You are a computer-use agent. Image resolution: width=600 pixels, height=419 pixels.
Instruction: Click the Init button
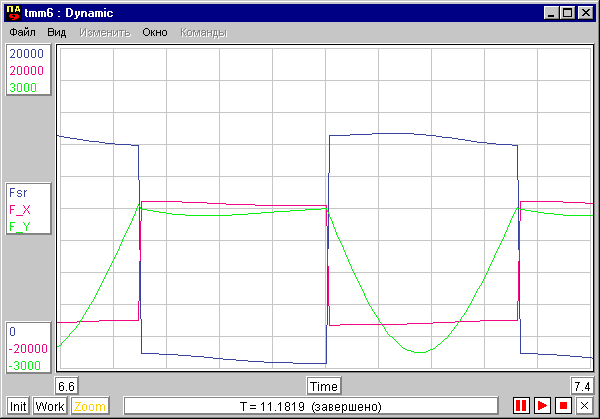[x=18, y=406]
